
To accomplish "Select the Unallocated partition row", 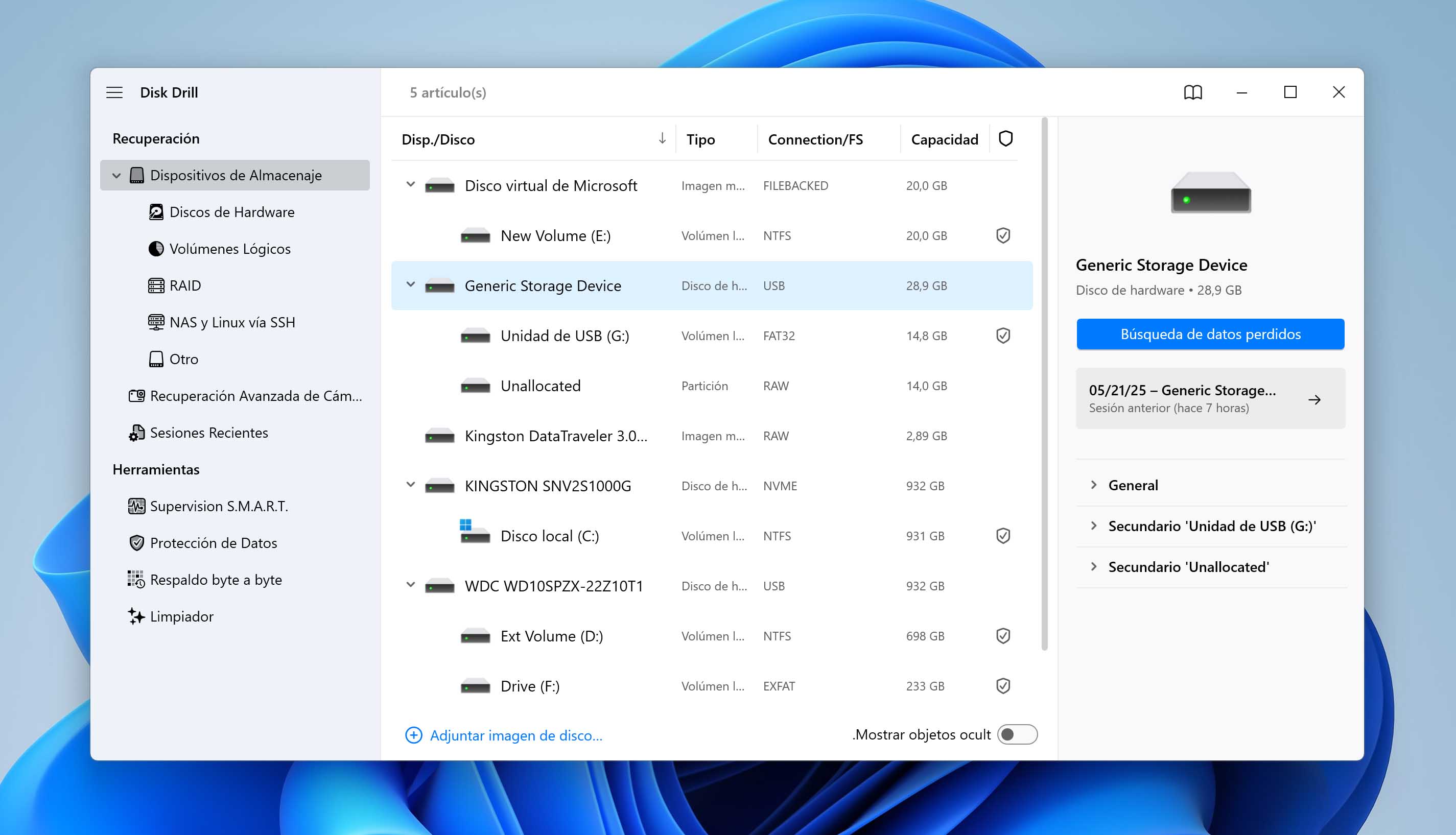I will (712, 386).
